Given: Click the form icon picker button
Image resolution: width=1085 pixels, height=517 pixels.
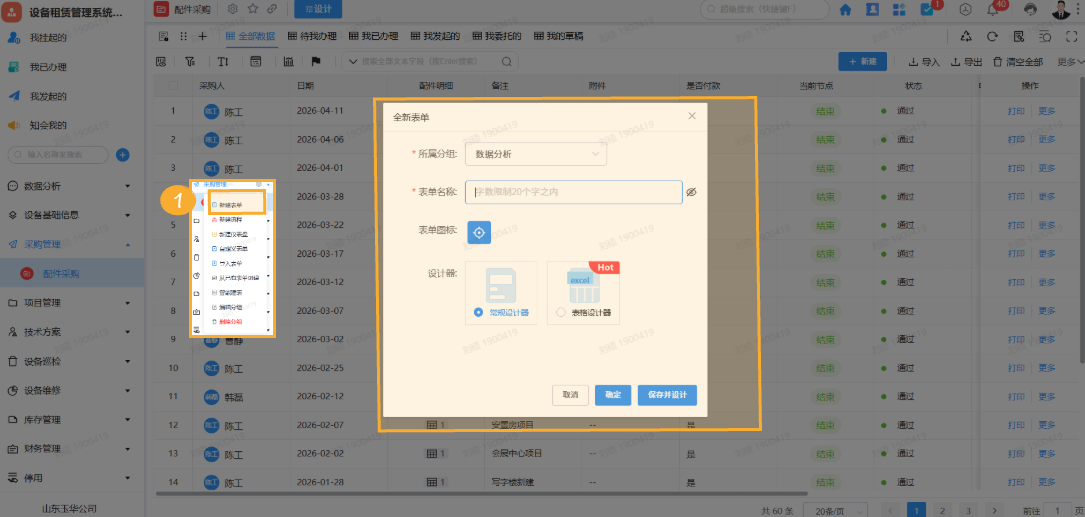Looking at the screenshot, I should [x=479, y=232].
